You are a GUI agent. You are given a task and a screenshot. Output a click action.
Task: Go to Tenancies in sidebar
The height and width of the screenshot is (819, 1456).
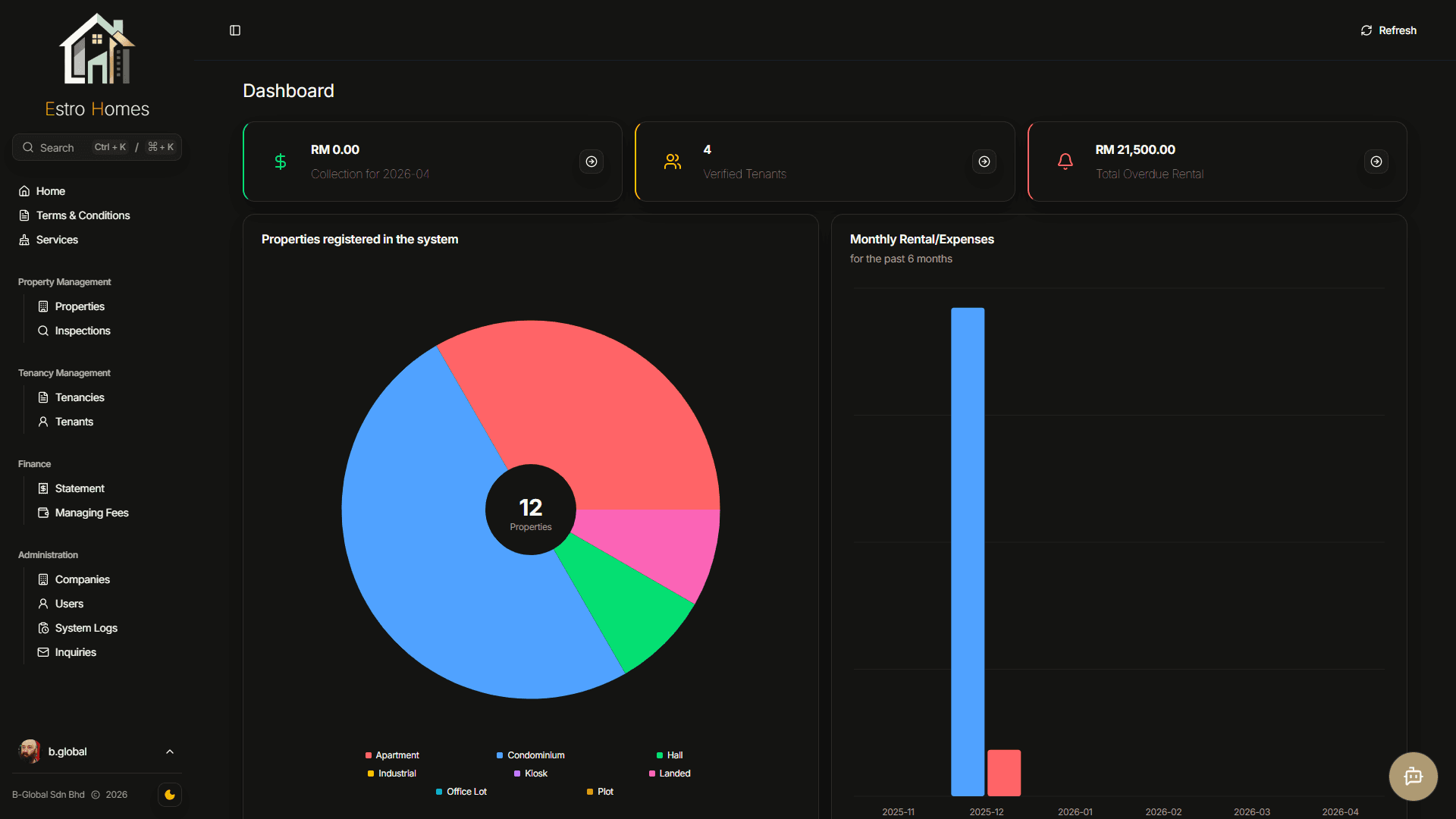click(80, 397)
